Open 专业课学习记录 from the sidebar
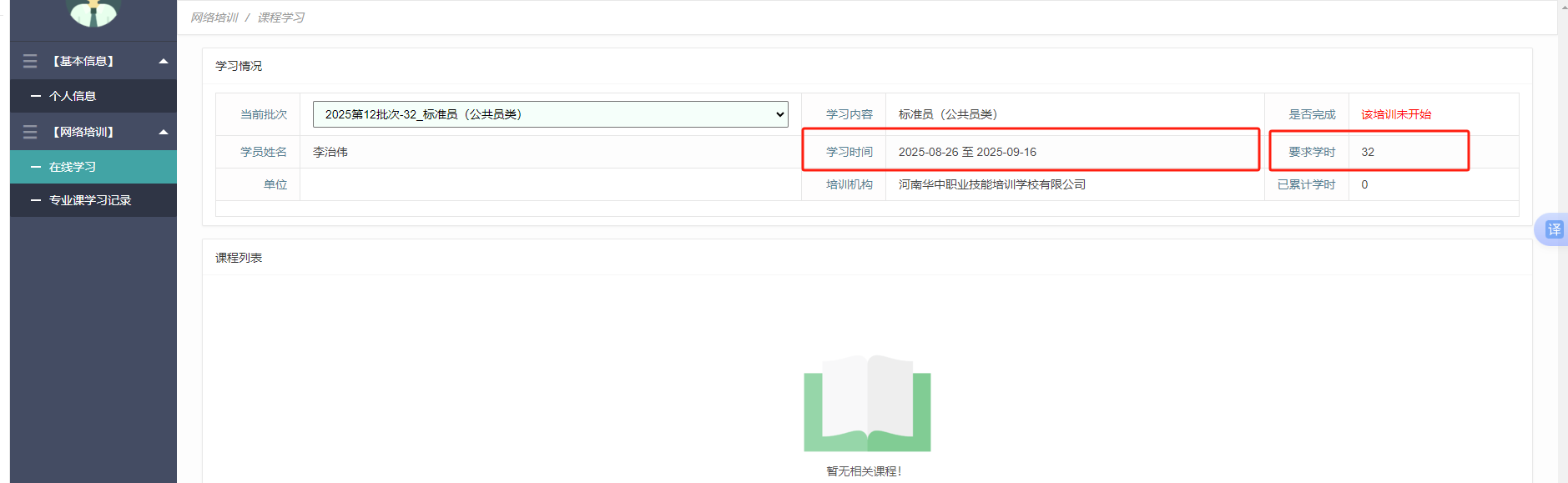 pos(90,200)
